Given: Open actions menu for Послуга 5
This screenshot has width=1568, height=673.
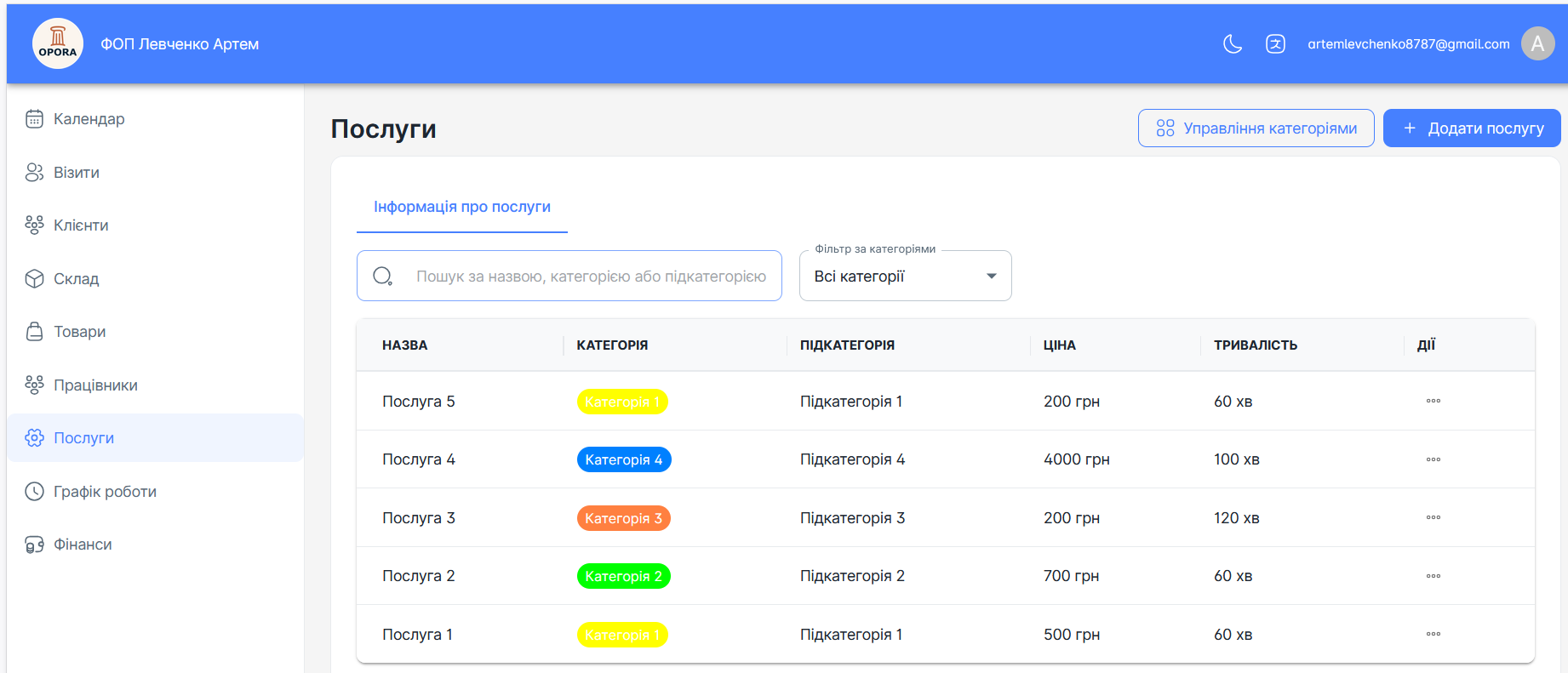Looking at the screenshot, I should coord(1434,401).
